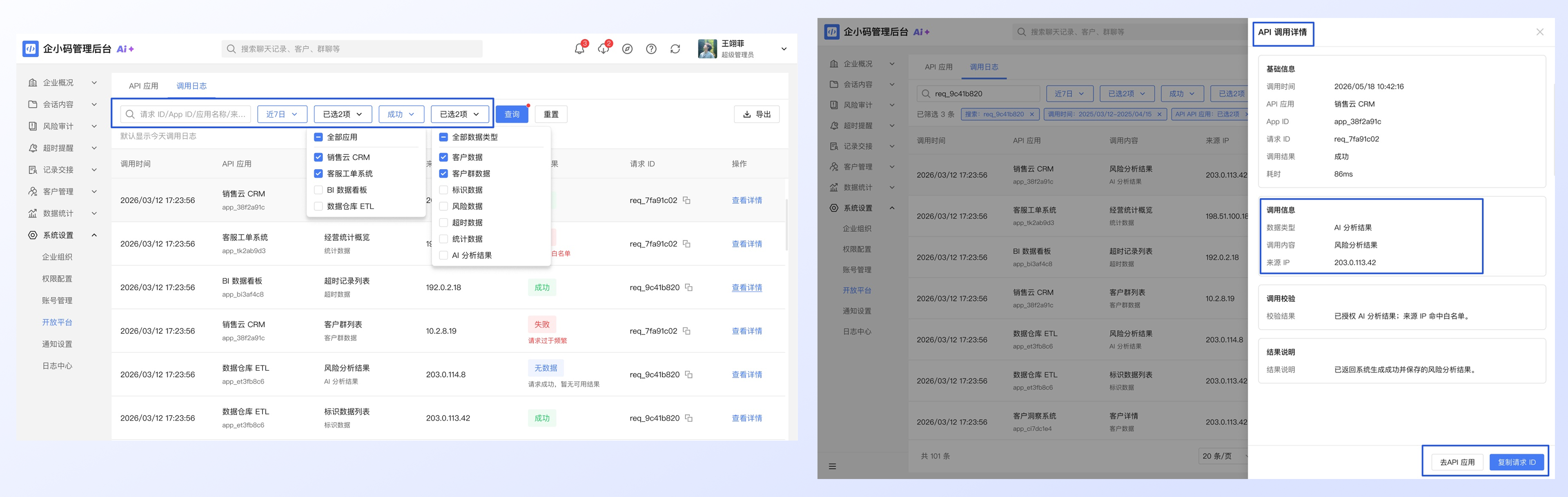Click user avatar of 王翊菲
This screenshot has width=1568, height=497.
tap(707, 49)
